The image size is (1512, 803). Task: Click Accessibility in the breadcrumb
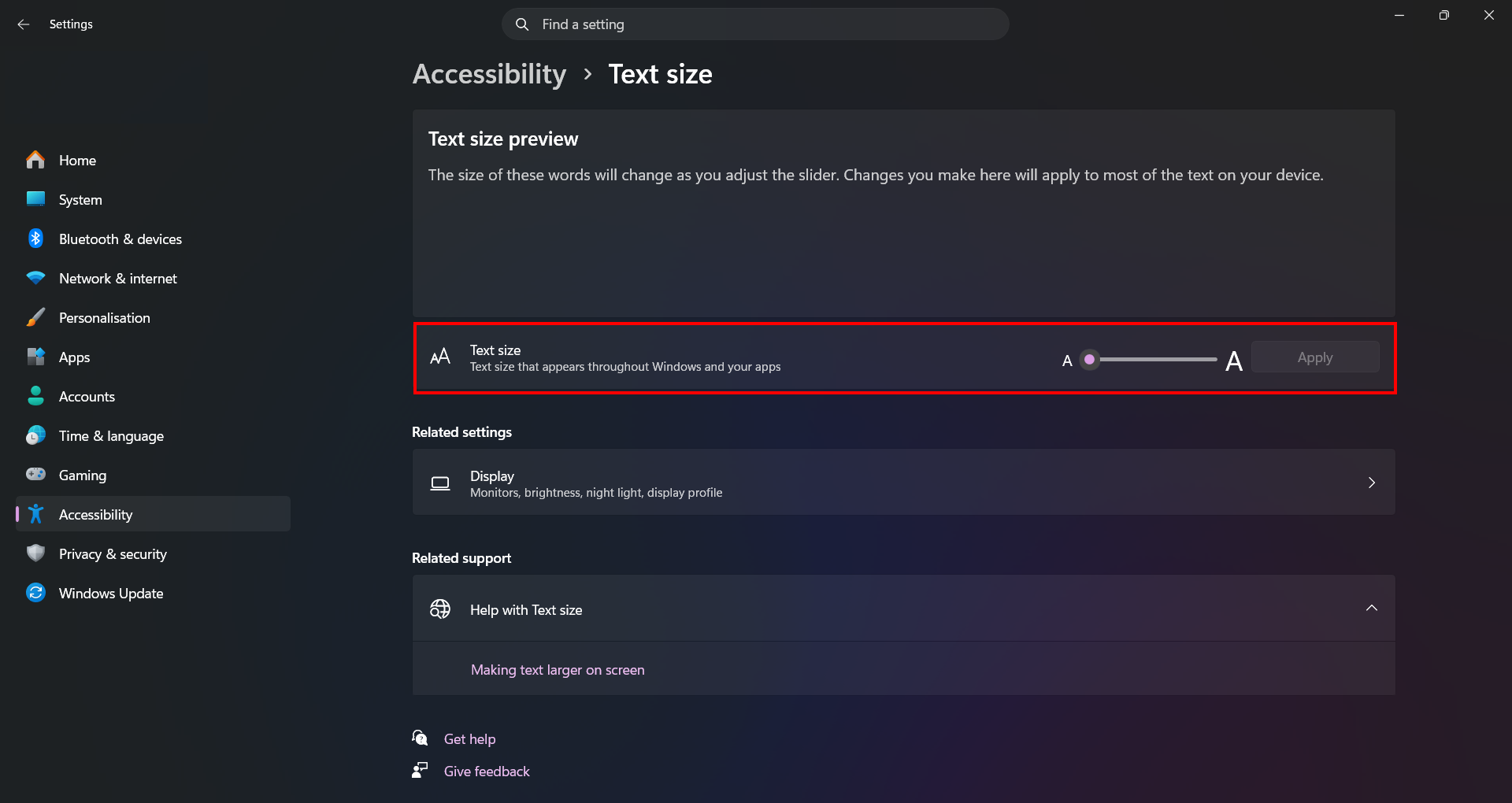(x=489, y=74)
